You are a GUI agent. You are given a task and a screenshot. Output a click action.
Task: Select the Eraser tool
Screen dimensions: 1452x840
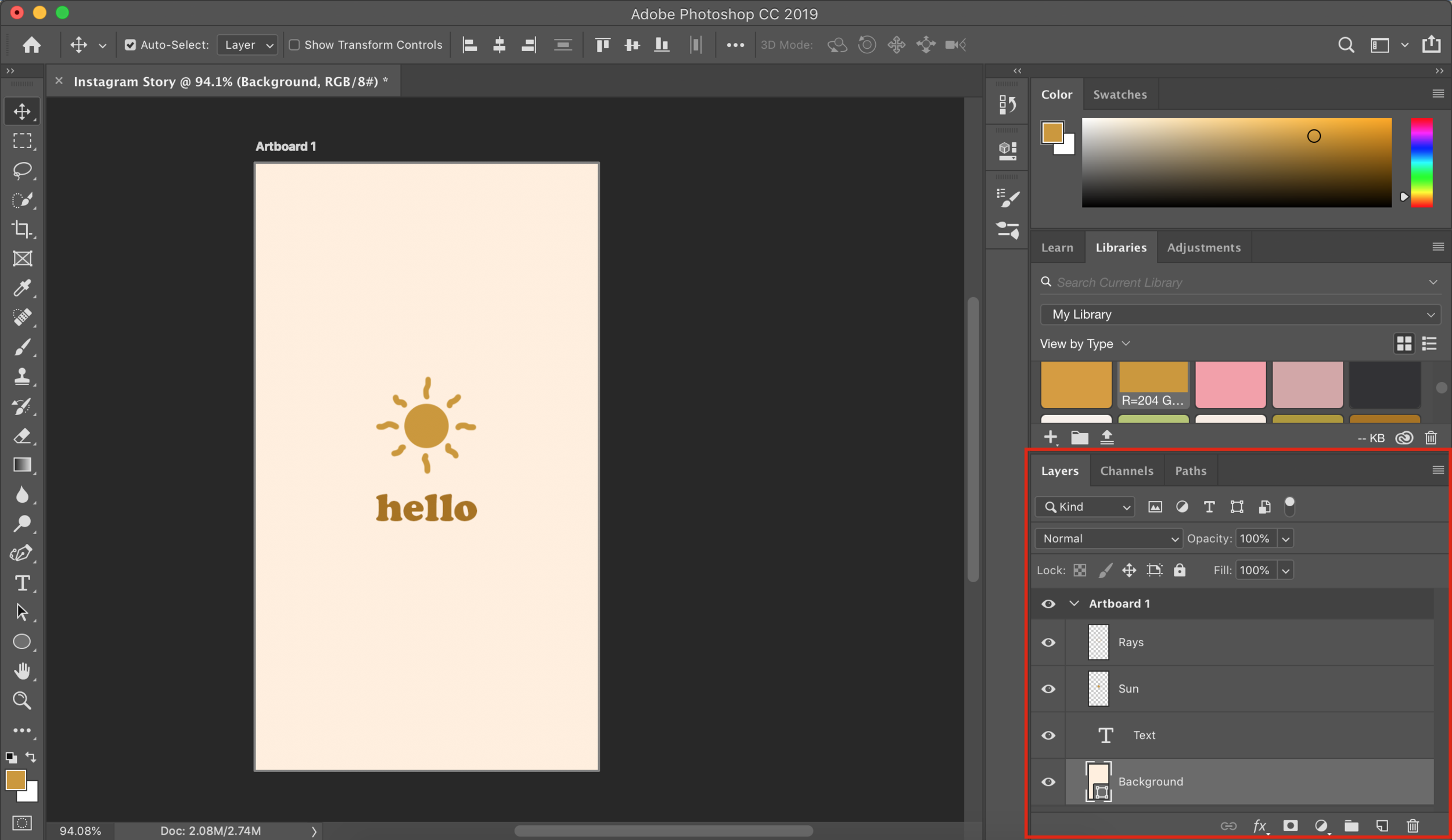click(x=22, y=435)
